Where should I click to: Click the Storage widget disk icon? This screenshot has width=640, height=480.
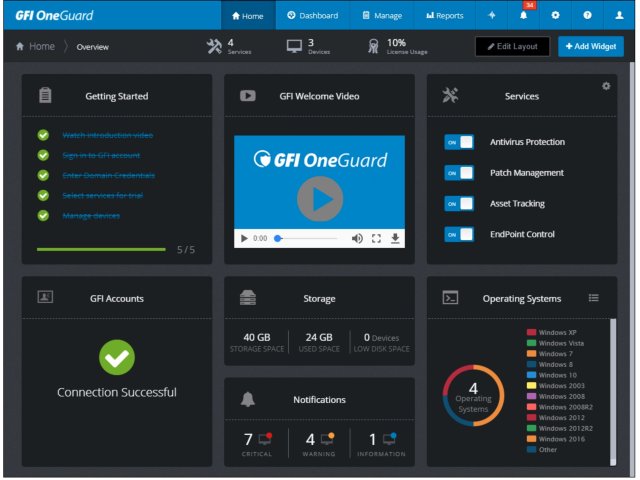coord(248,298)
